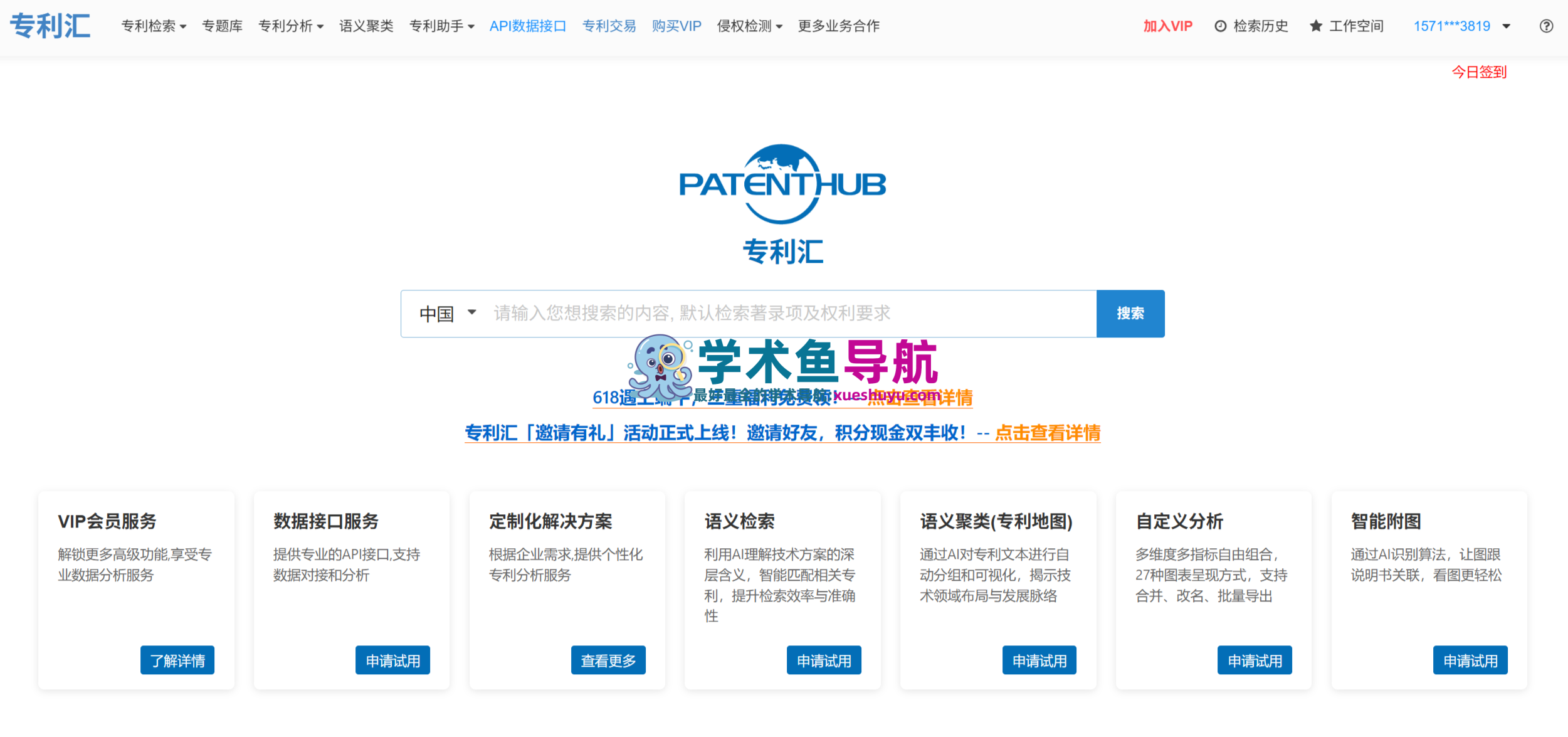Click 申请试用 on 智能附图 card
The image size is (1568, 737).
click(1470, 660)
